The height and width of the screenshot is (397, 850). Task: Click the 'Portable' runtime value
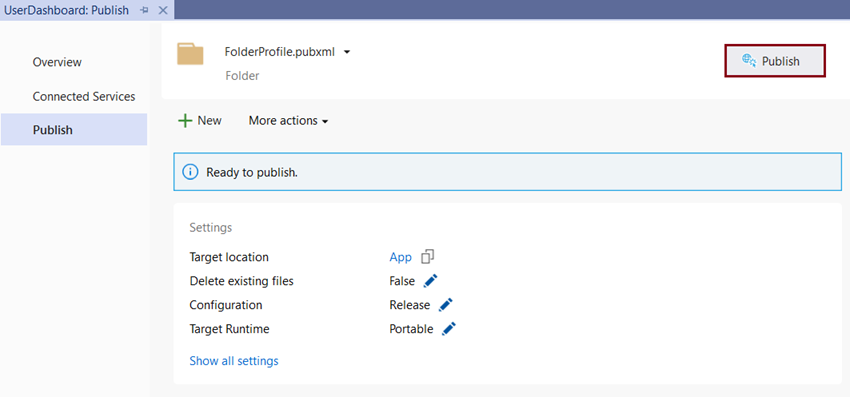[411, 329]
